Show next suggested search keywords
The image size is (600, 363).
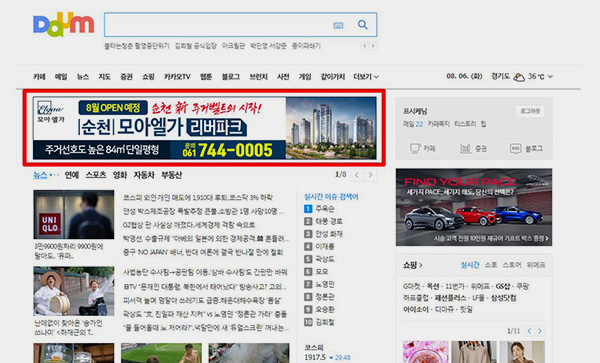point(373,46)
